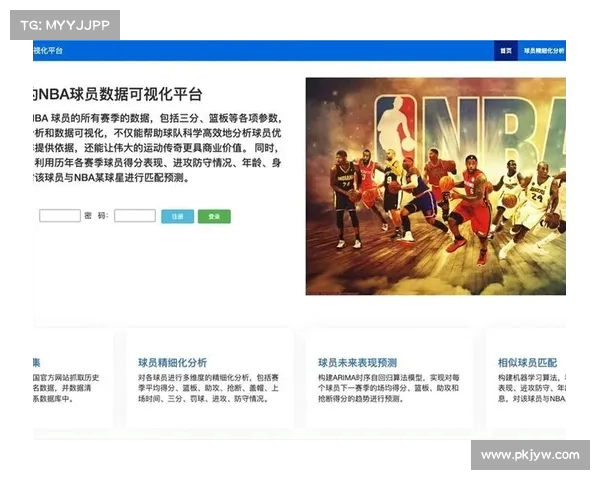The width and height of the screenshot is (600, 480).
Task: Open the 首页 navigation tab
Action: [506, 51]
